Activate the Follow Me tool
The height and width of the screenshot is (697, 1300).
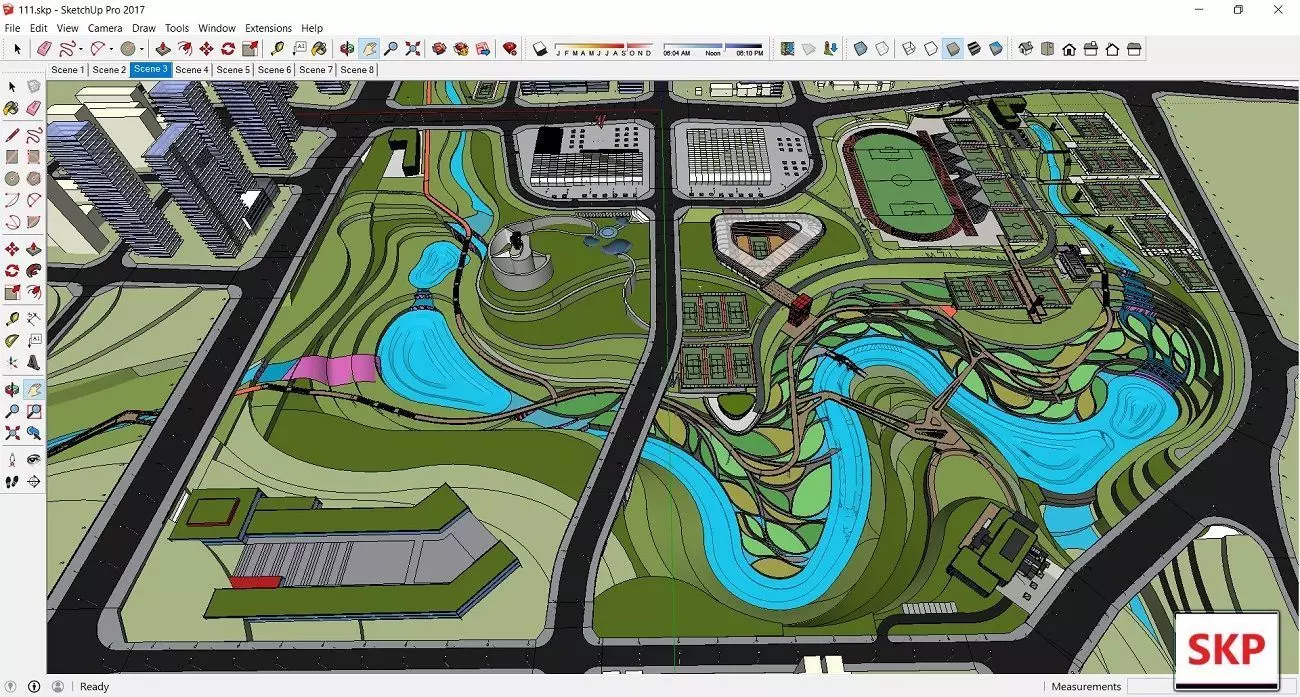pyautogui.click(x=34, y=270)
